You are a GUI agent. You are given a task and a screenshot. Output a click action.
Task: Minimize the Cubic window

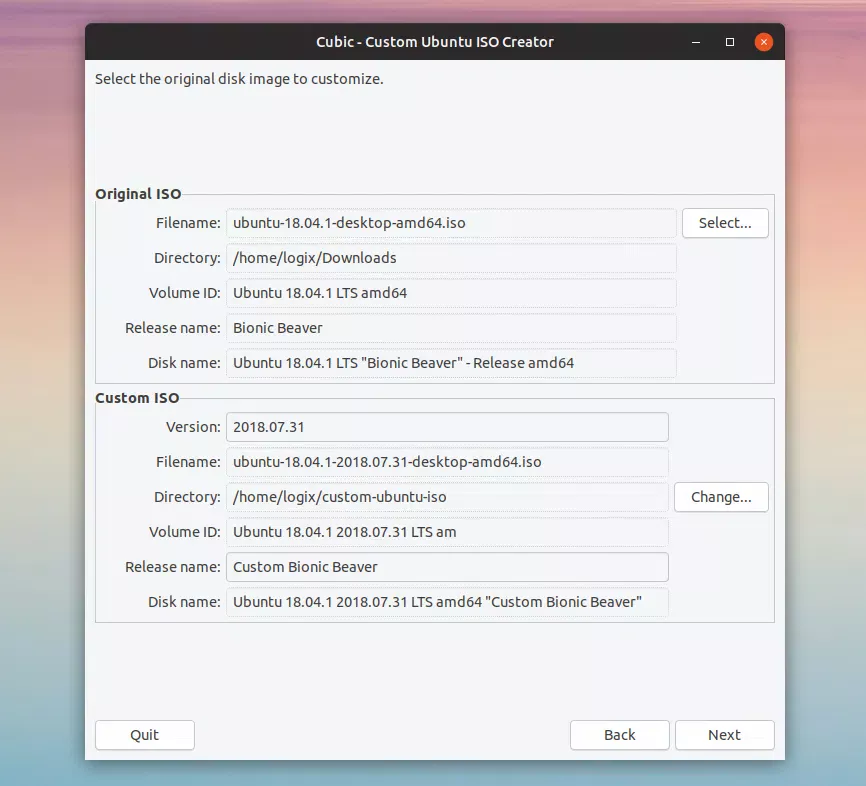(696, 42)
